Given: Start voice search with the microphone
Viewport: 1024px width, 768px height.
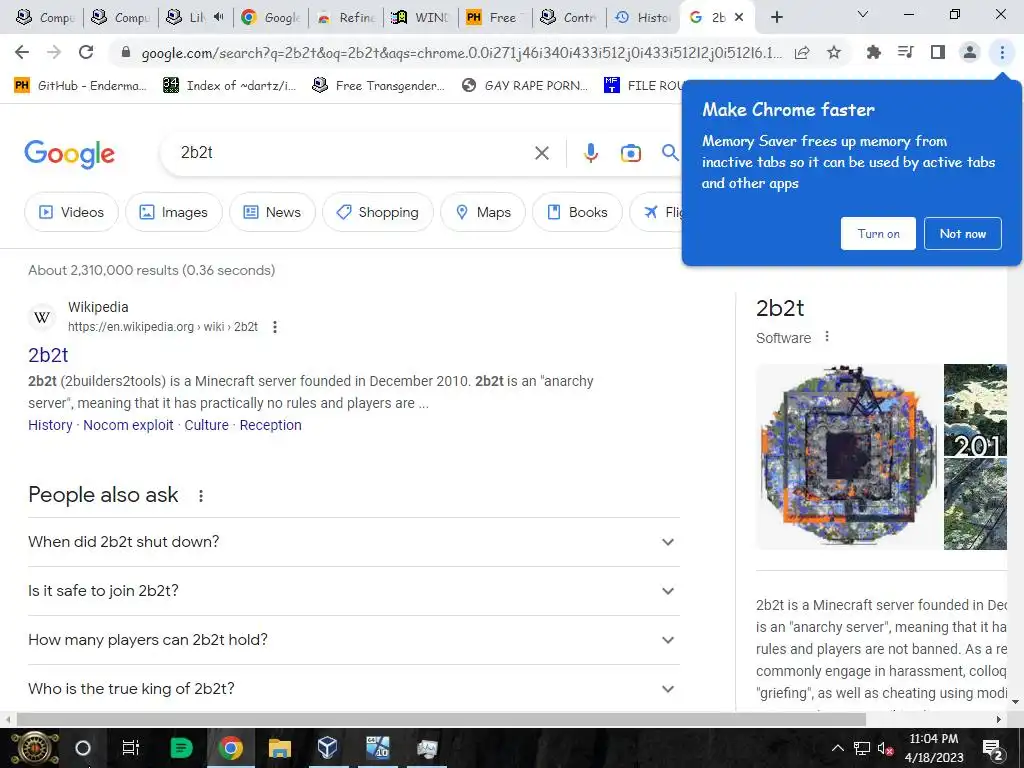Looking at the screenshot, I should pyautogui.click(x=590, y=153).
